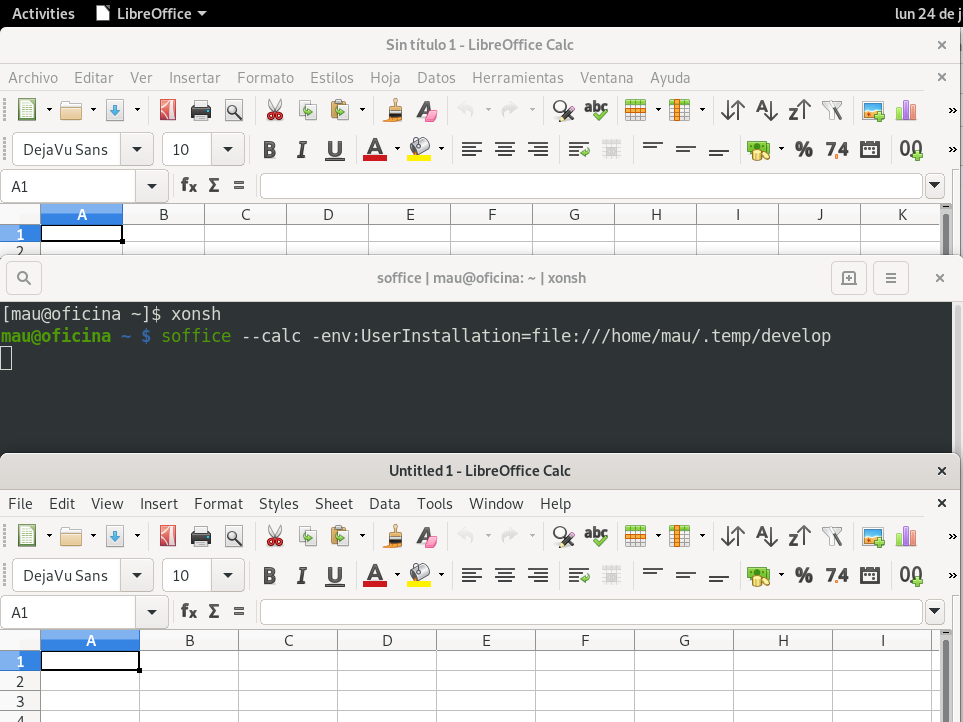Screen dimensions: 963x722
Task: Open the Datos menu
Action: click(436, 77)
